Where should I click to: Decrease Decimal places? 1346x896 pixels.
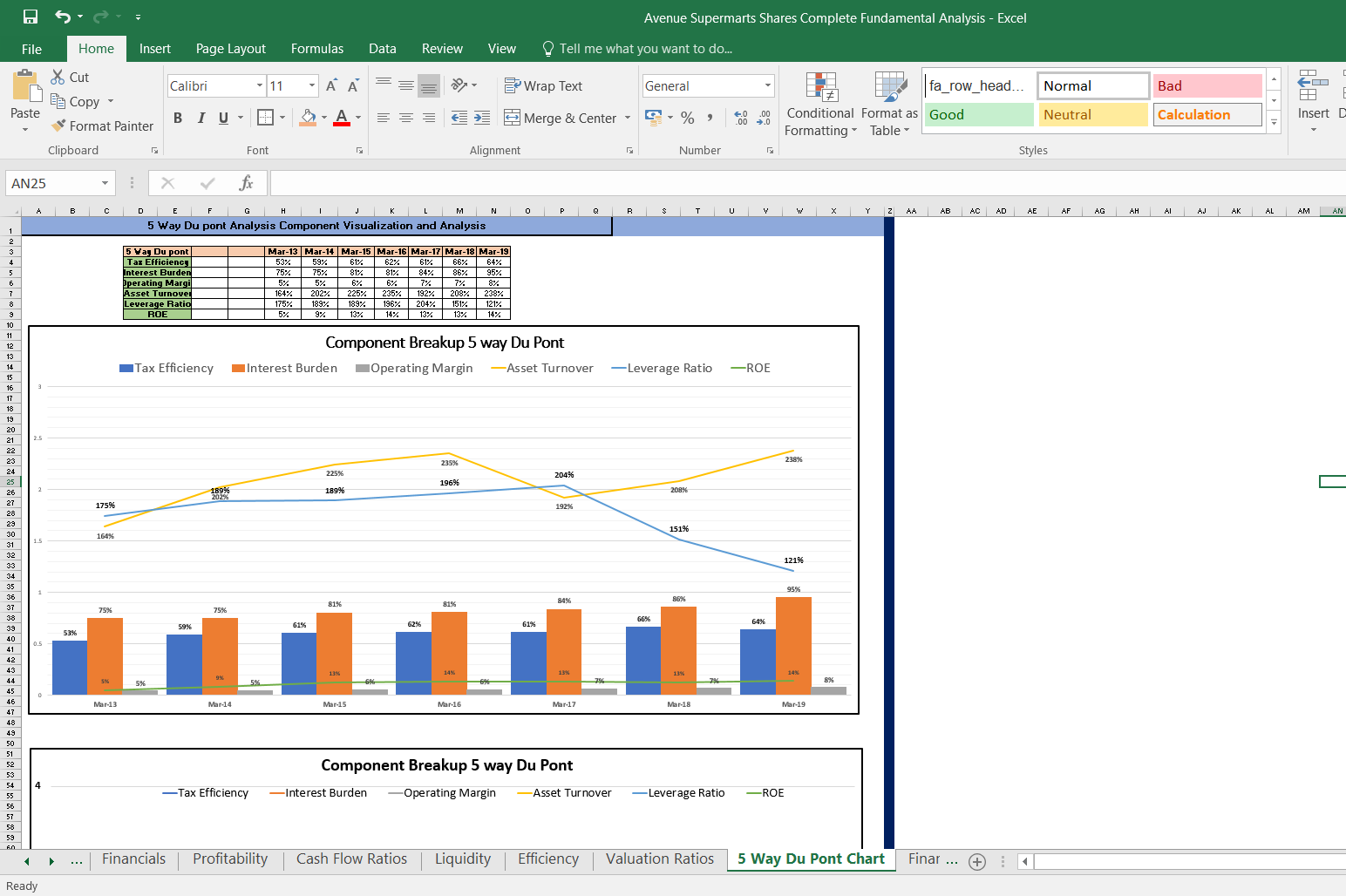pos(764,118)
